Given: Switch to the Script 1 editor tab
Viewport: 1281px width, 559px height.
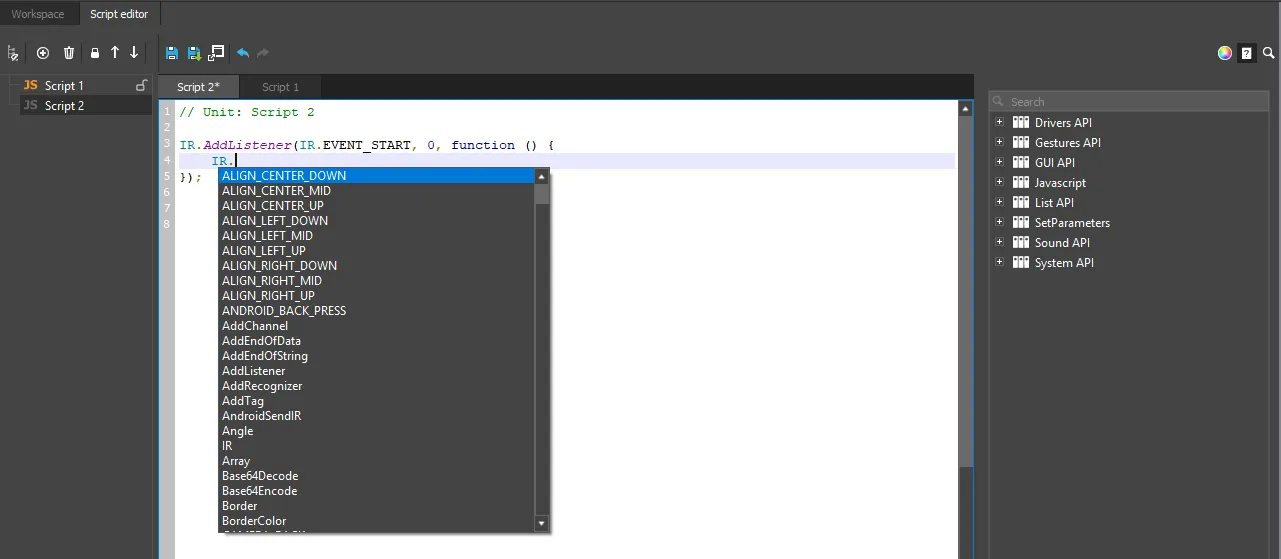Looking at the screenshot, I should [x=280, y=87].
